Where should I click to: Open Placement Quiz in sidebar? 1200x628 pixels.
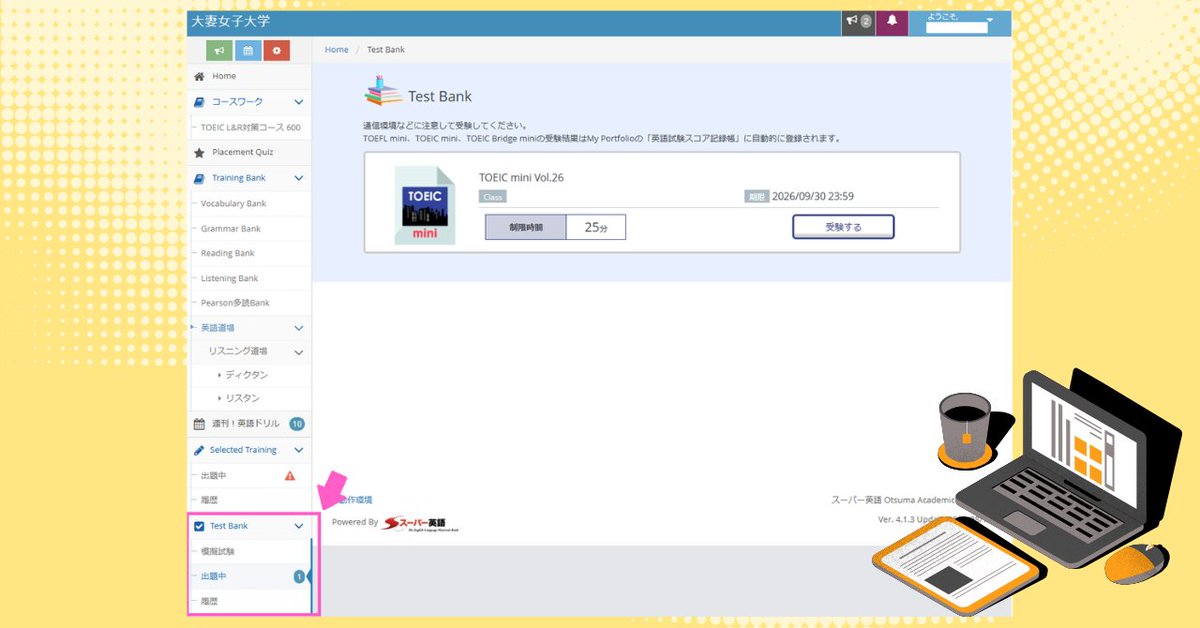coord(242,152)
